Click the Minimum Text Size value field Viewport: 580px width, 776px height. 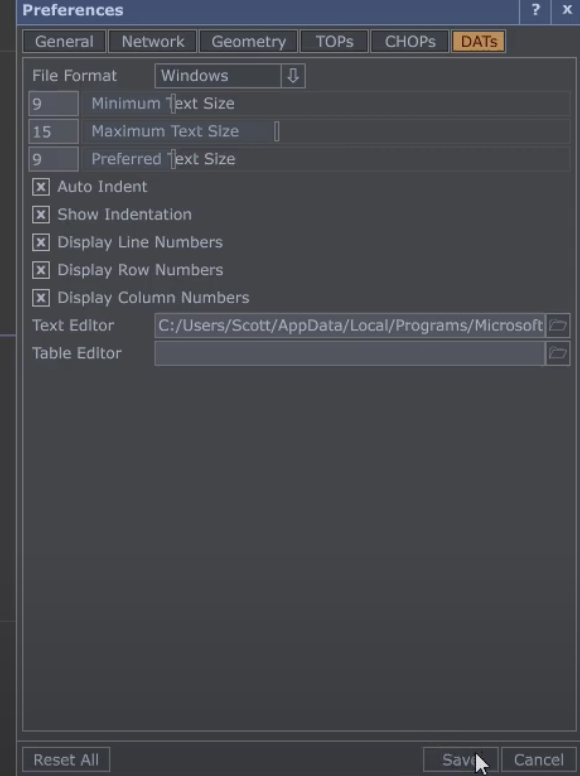[x=53, y=103]
